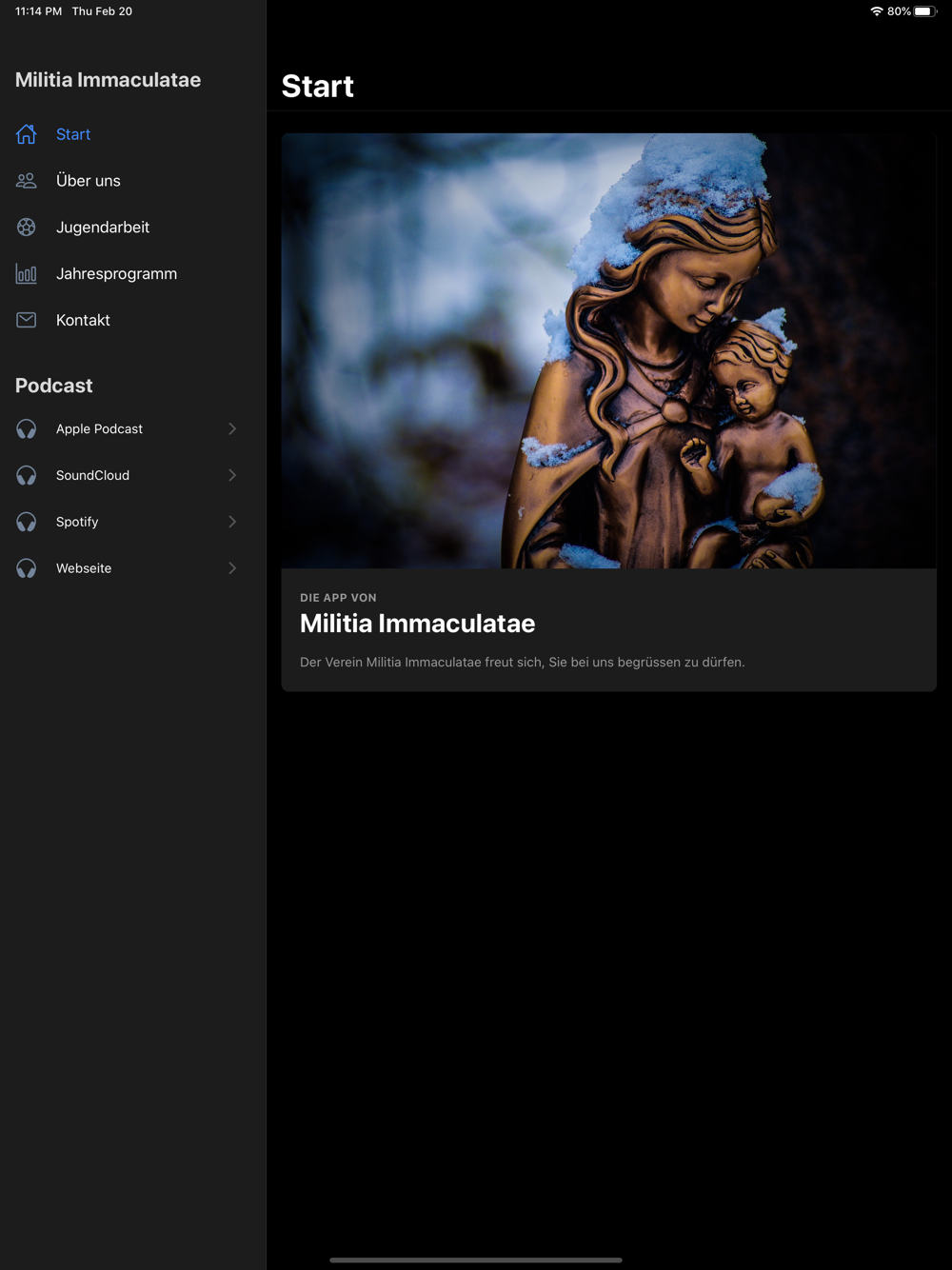Click the 80% battery percentage
952x1270 pixels.
[899, 11]
